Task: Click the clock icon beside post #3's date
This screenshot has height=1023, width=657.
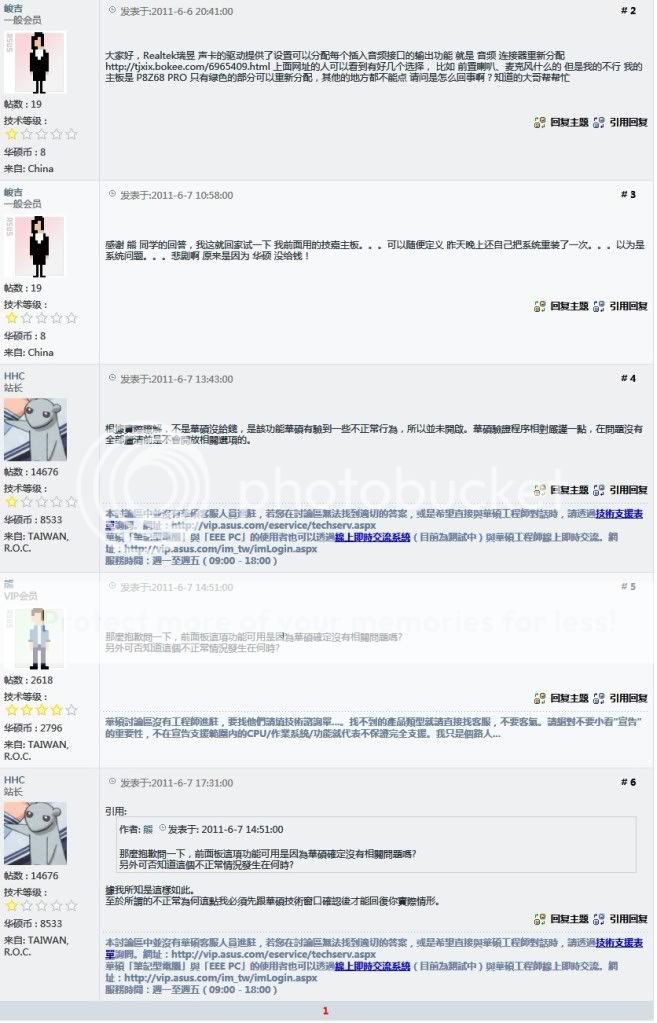Action: click(x=112, y=194)
